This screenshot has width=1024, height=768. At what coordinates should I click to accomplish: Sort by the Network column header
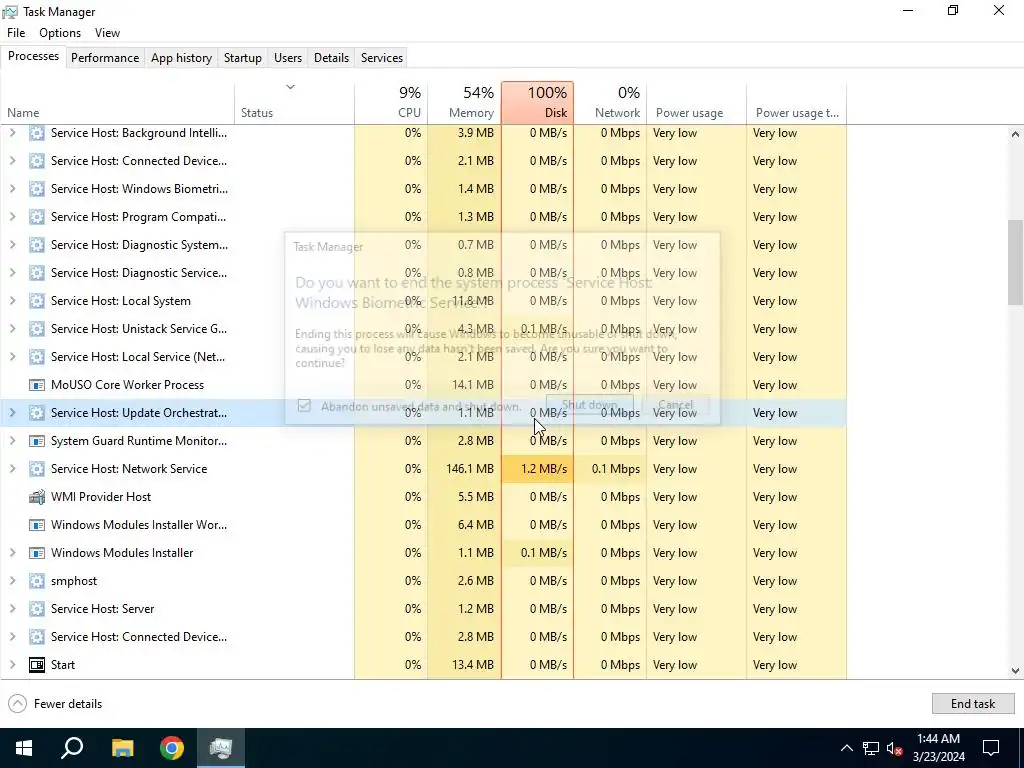pos(611,103)
